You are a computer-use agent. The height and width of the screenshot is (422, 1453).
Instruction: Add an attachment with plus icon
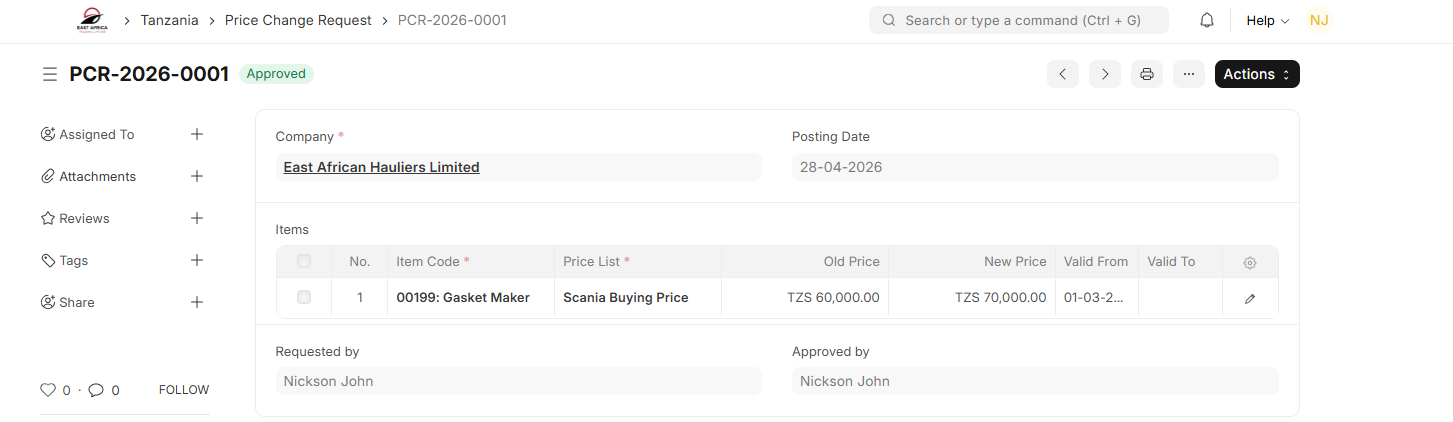tap(197, 176)
